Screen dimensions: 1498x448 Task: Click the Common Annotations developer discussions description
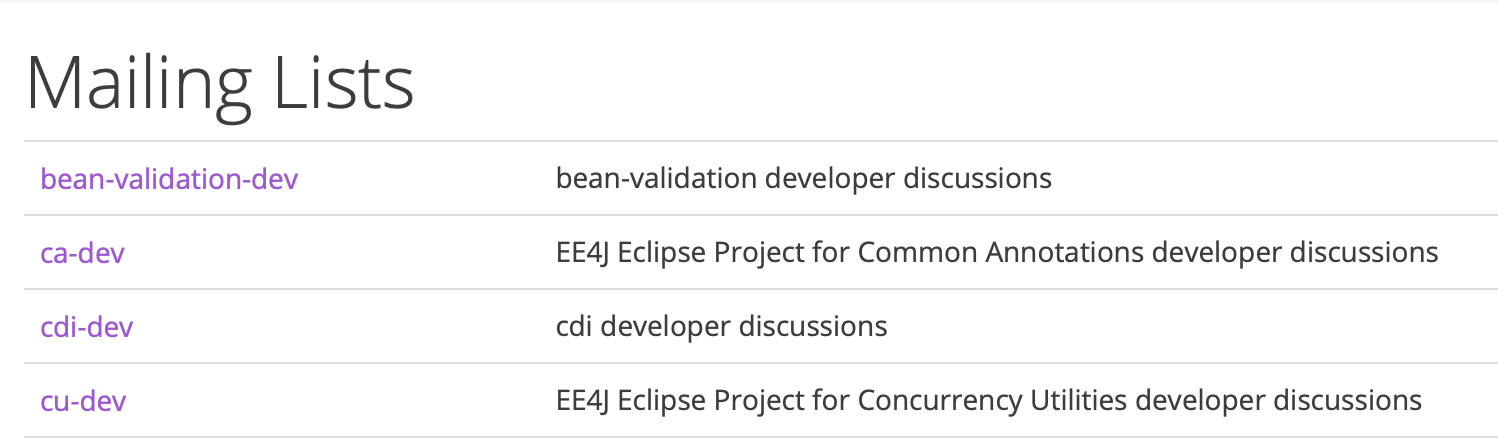coord(997,253)
